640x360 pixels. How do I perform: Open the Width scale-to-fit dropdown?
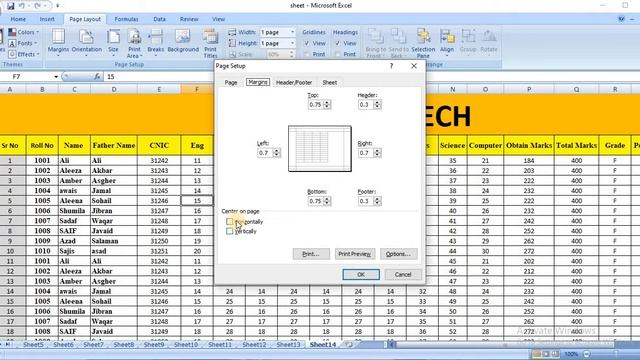click(292, 32)
